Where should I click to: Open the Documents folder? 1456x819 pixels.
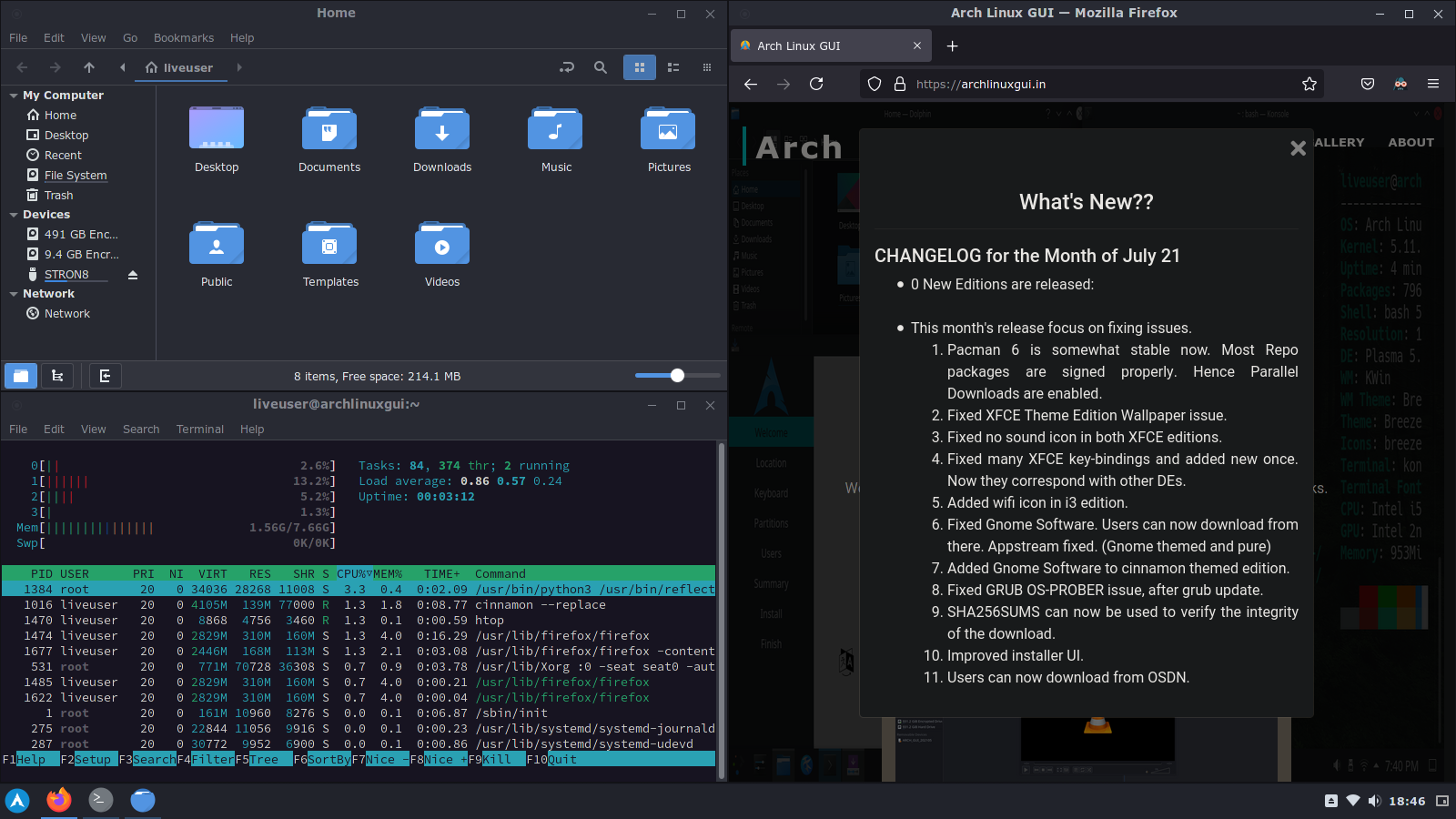(329, 139)
